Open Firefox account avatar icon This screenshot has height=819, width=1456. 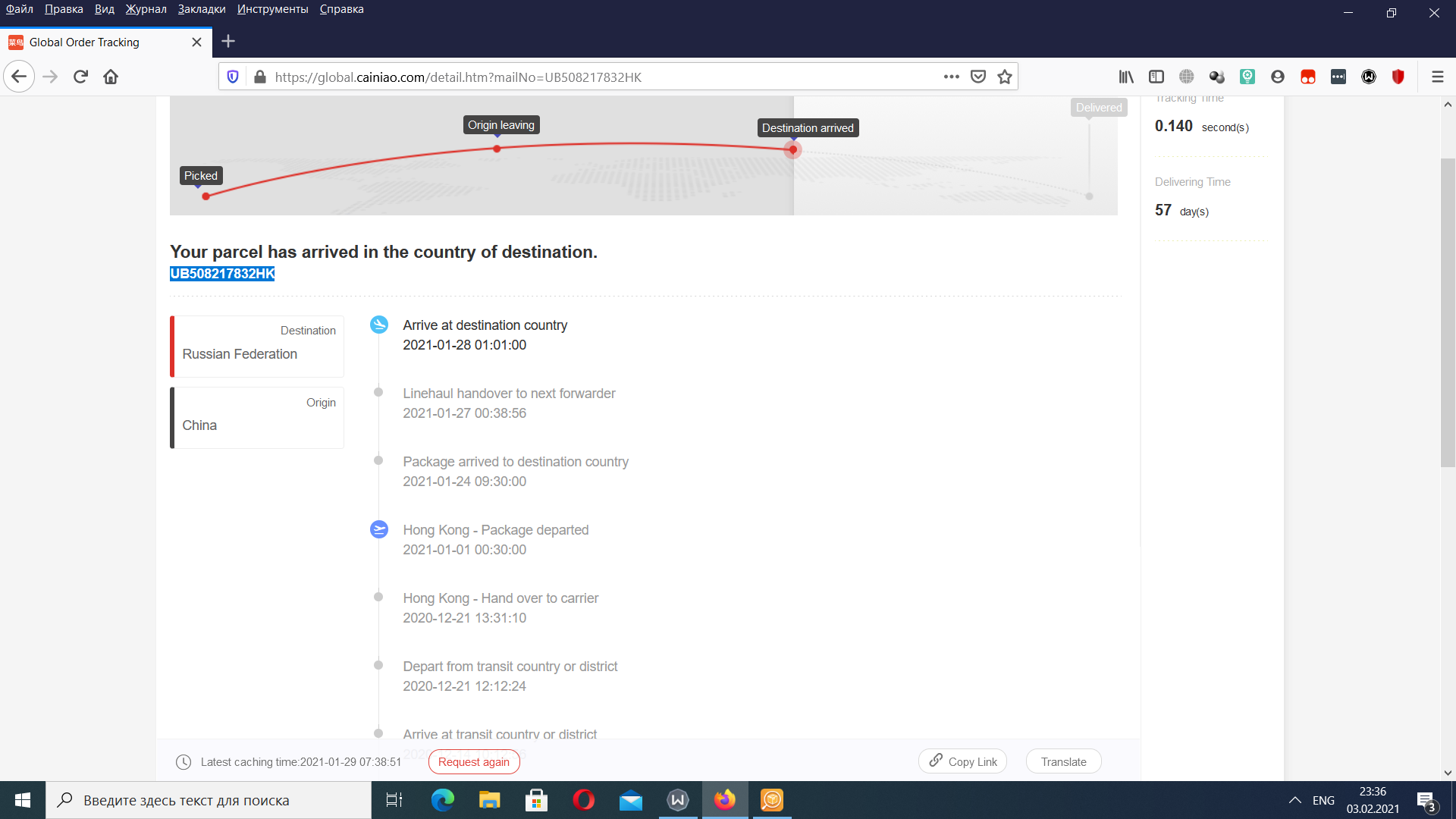click(x=1278, y=77)
